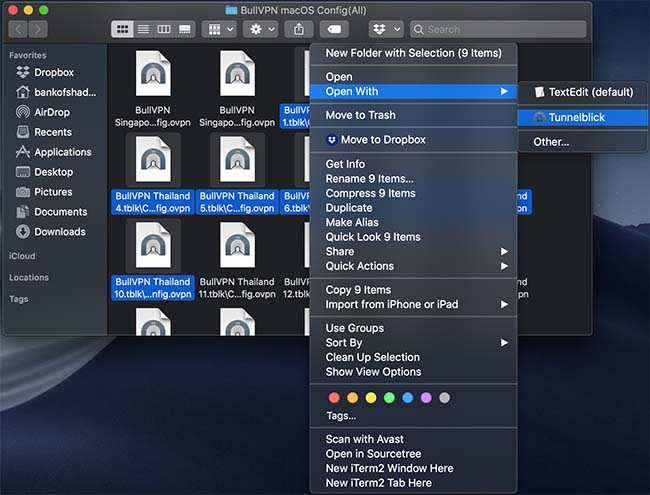Click into the Search field
The height and width of the screenshot is (495, 650).
pos(498,29)
